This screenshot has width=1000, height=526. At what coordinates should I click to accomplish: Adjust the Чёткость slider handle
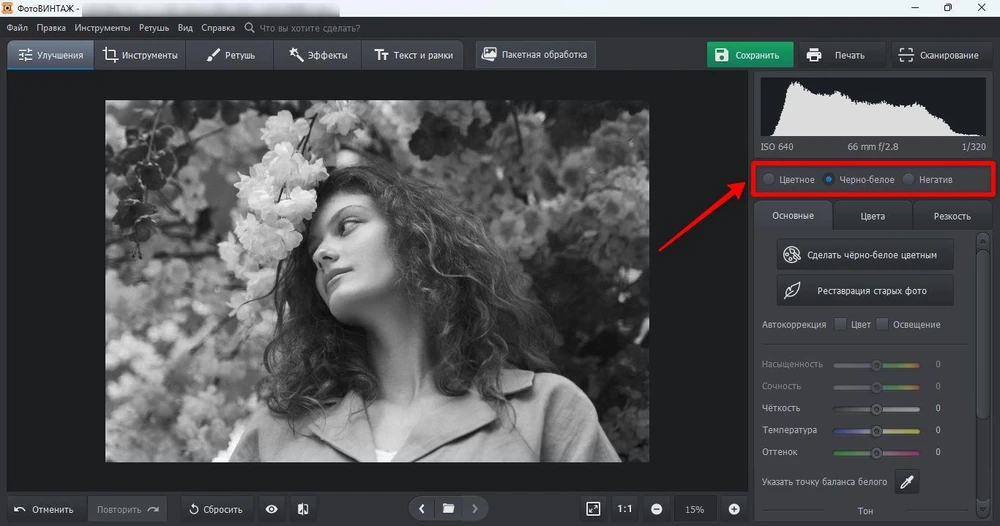(876, 408)
